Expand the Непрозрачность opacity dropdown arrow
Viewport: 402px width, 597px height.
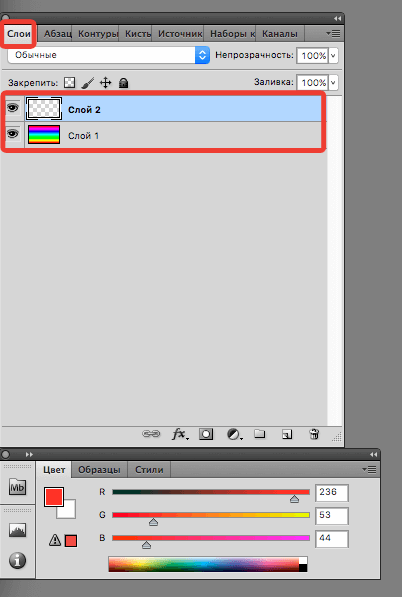point(333,56)
